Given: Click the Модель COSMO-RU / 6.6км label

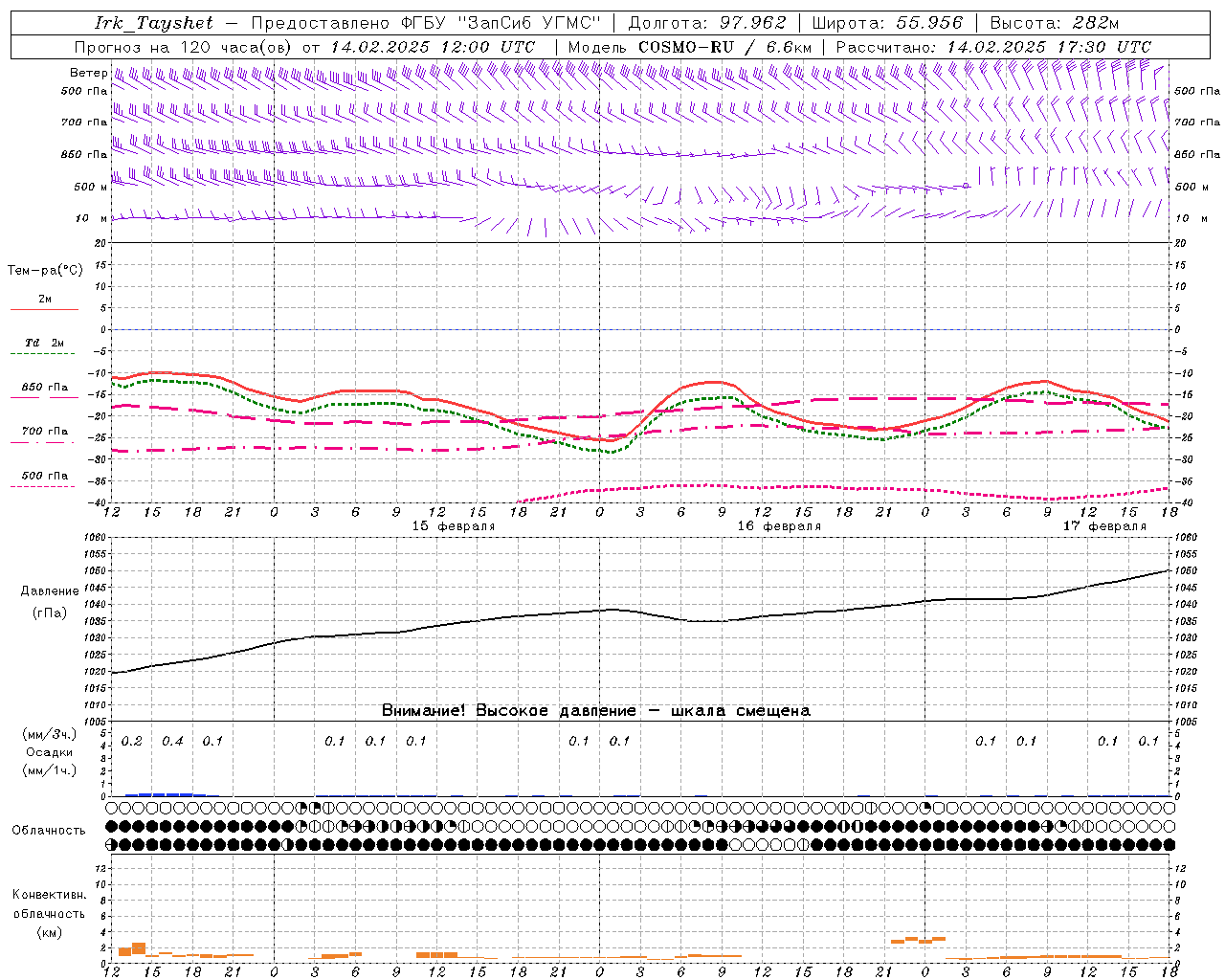Looking at the screenshot, I should tap(689, 47).
